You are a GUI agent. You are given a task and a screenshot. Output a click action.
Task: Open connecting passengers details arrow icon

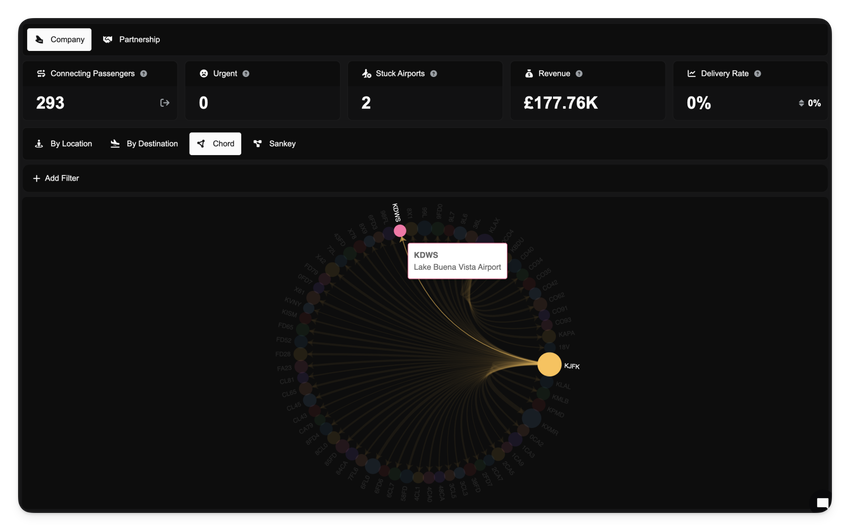point(165,103)
